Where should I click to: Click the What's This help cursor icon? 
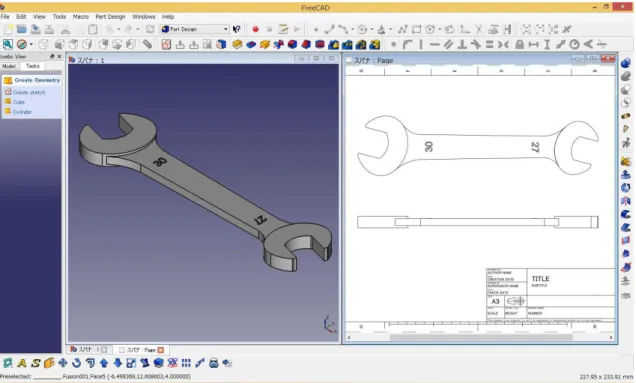pyautogui.click(x=236, y=29)
